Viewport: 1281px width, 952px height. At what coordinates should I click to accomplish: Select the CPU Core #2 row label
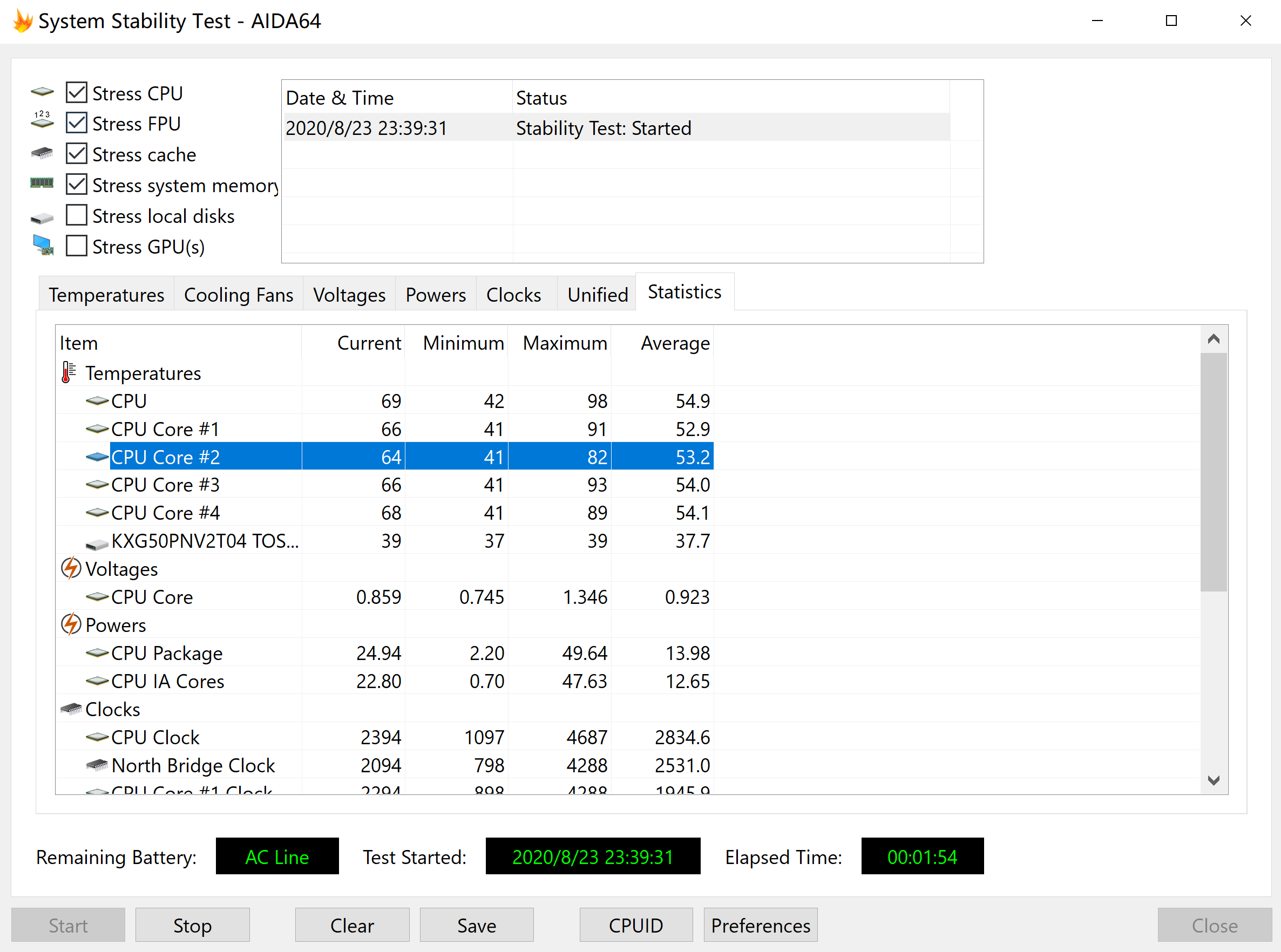(165, 457)
